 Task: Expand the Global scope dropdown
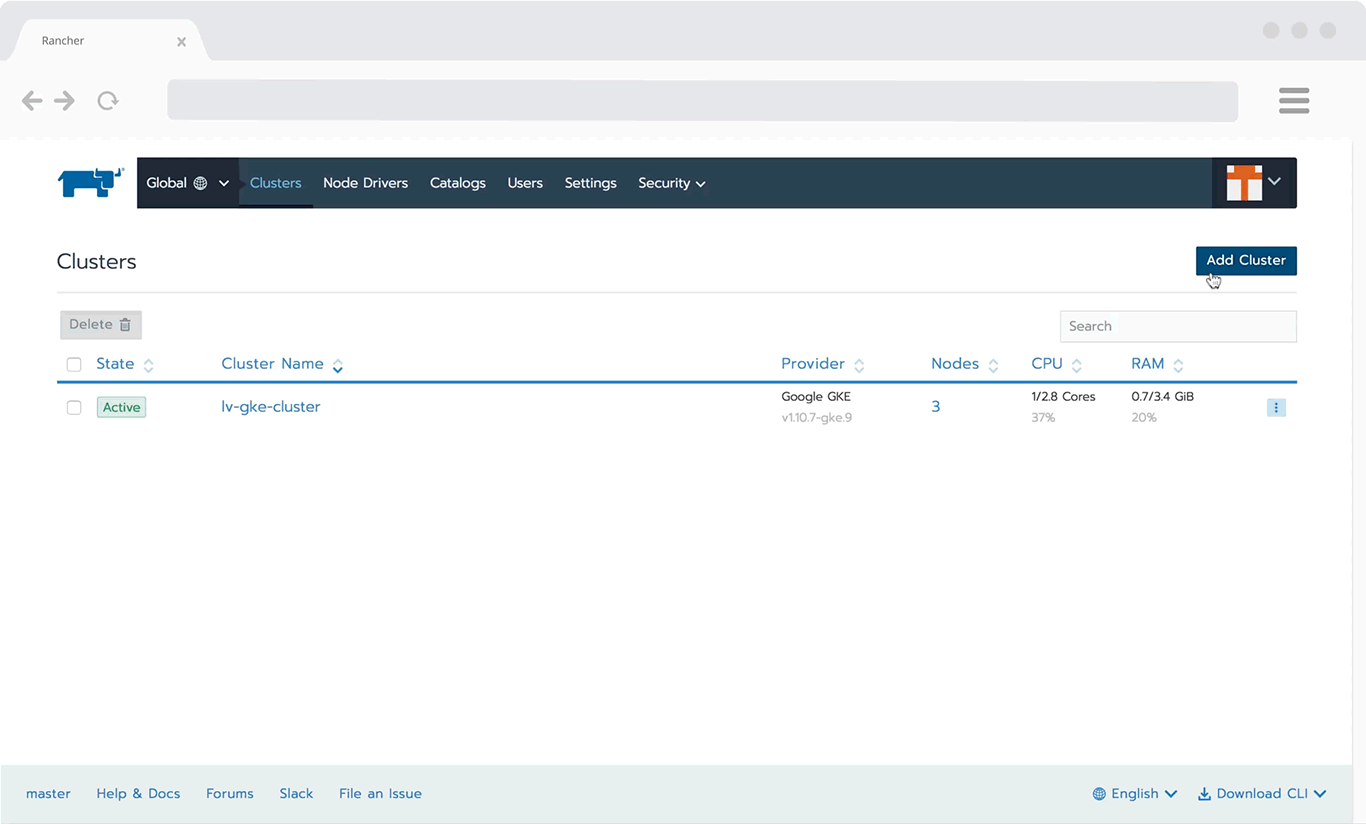[x=188, y=183]
